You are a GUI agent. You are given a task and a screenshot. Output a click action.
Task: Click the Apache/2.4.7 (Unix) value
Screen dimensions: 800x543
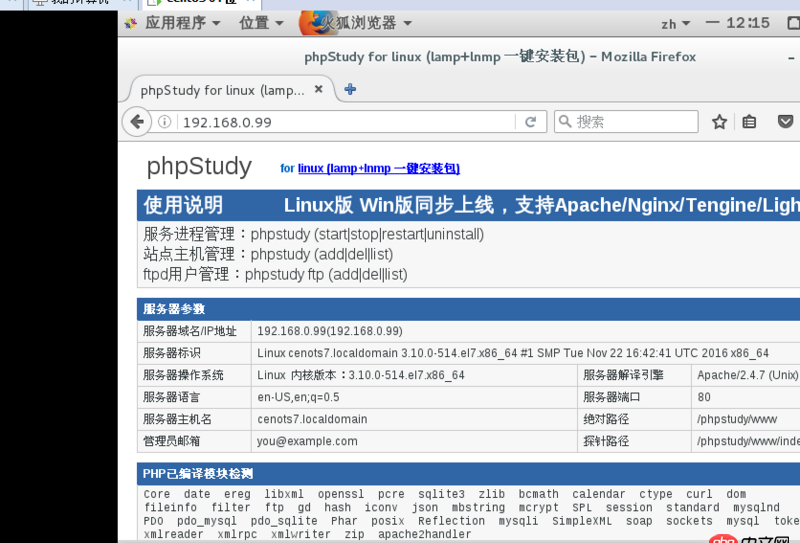click(x=747, y=375)
